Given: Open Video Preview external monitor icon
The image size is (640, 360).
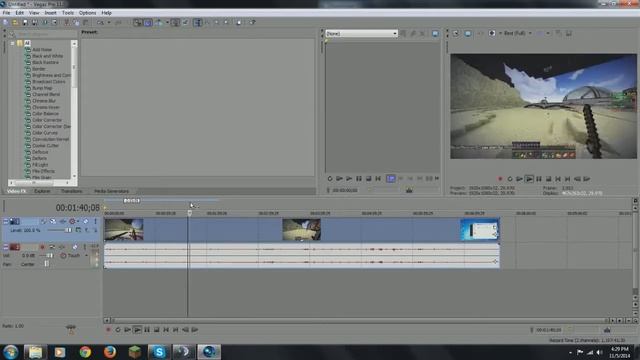Looking at the screenshot, I should pyautogui.click(x=468, y=33).
